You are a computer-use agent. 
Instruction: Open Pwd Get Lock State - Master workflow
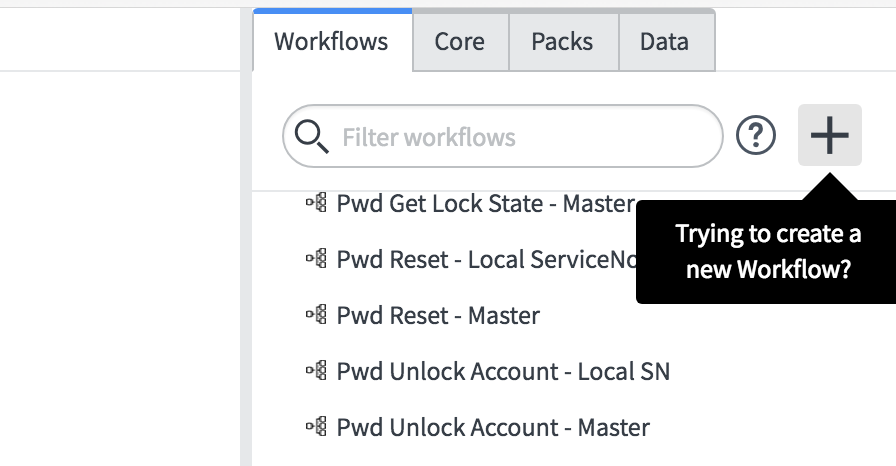point(486,204)
